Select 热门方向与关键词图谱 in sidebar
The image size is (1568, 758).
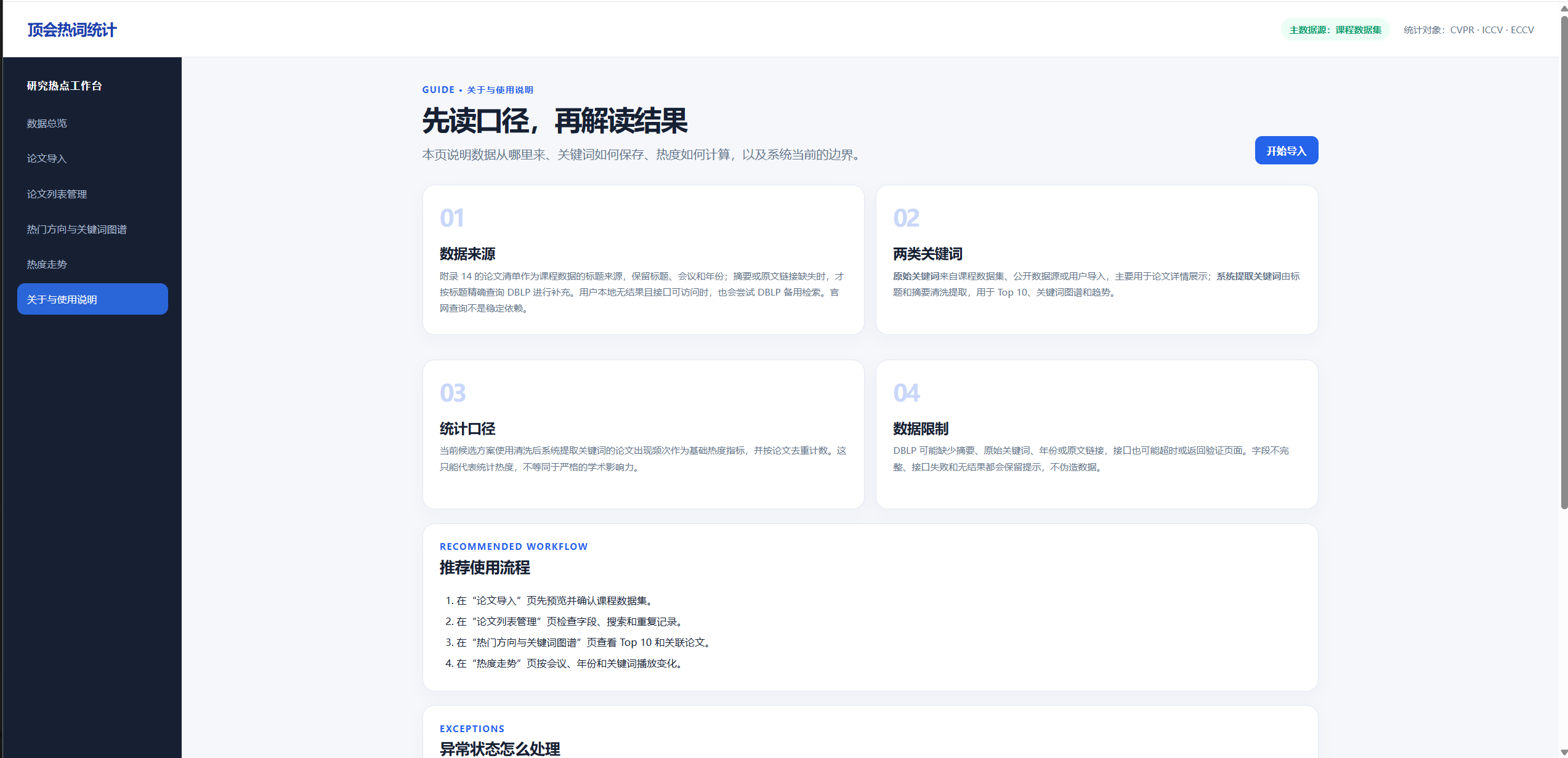click(76, 229)
